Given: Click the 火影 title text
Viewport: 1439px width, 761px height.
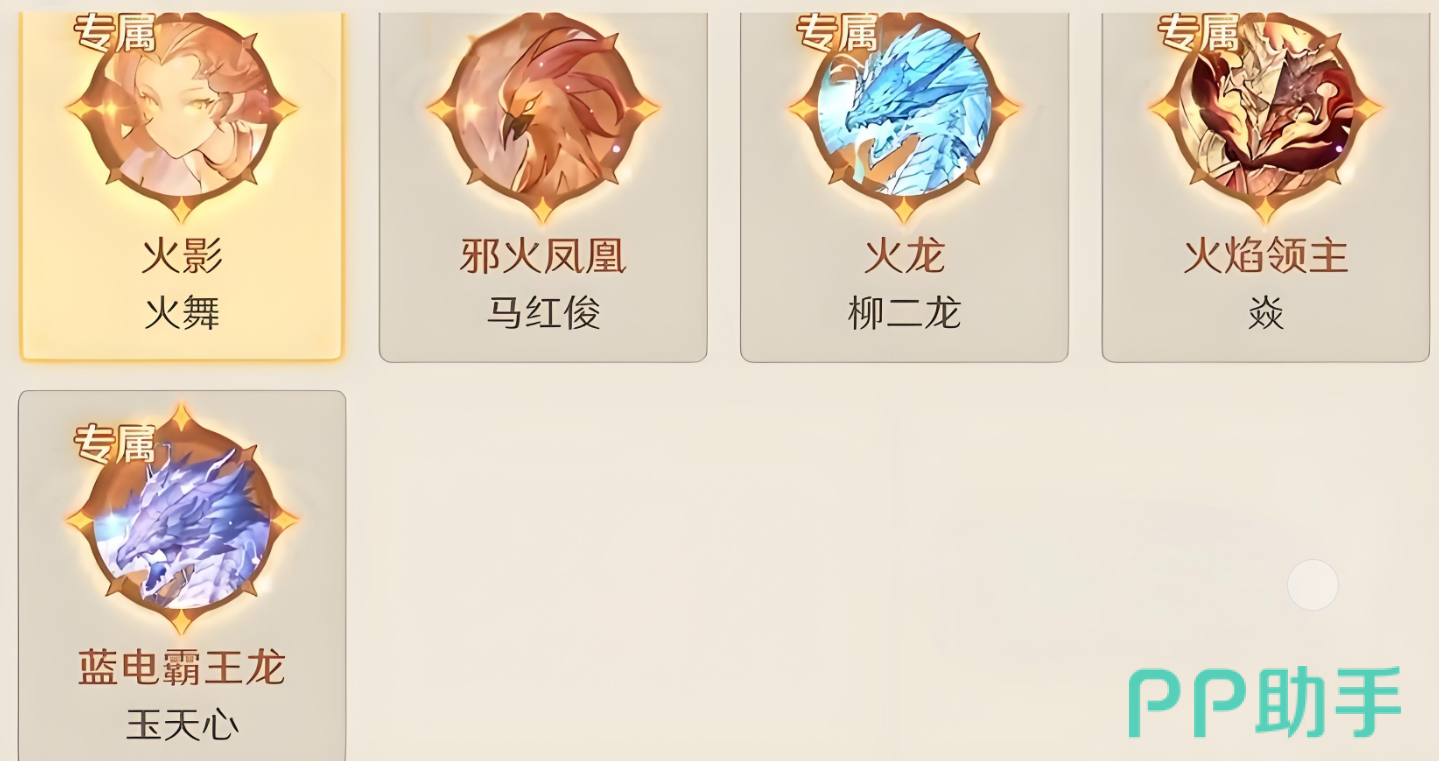Looking at the screenshot, I should click(x=182, y=257).
